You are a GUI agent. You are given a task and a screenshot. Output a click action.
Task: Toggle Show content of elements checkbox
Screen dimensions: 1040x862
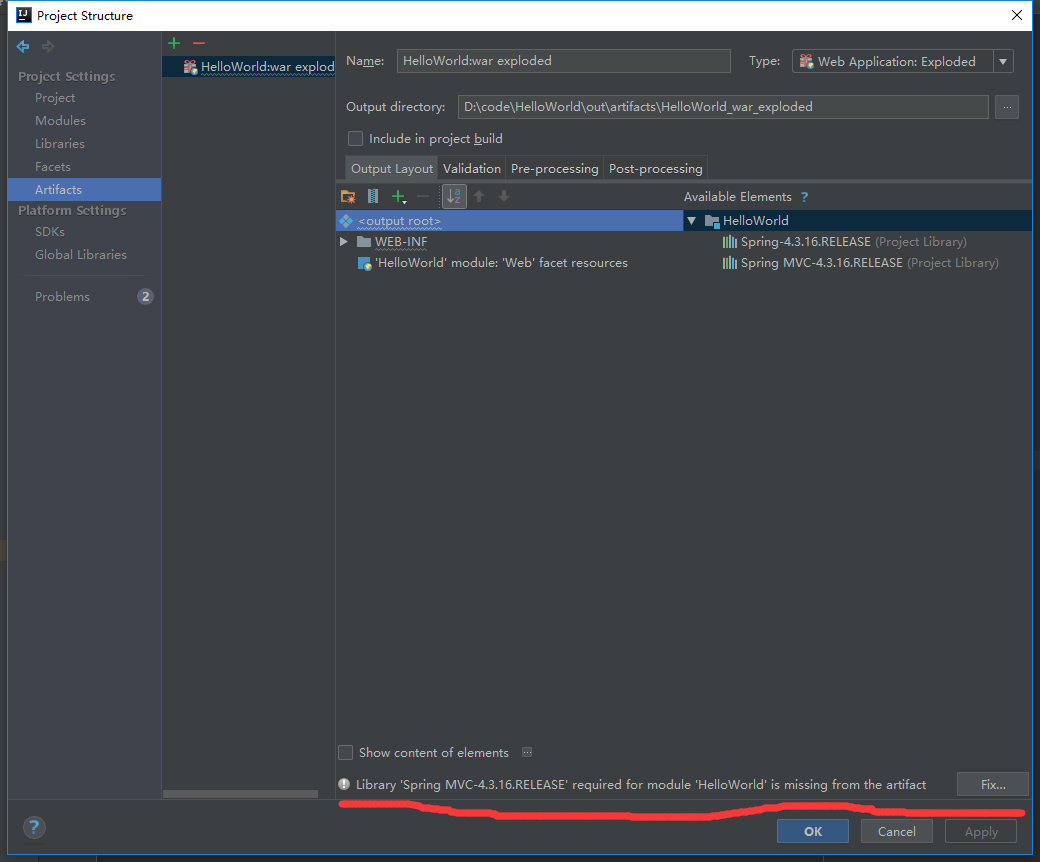coord(346,753)
